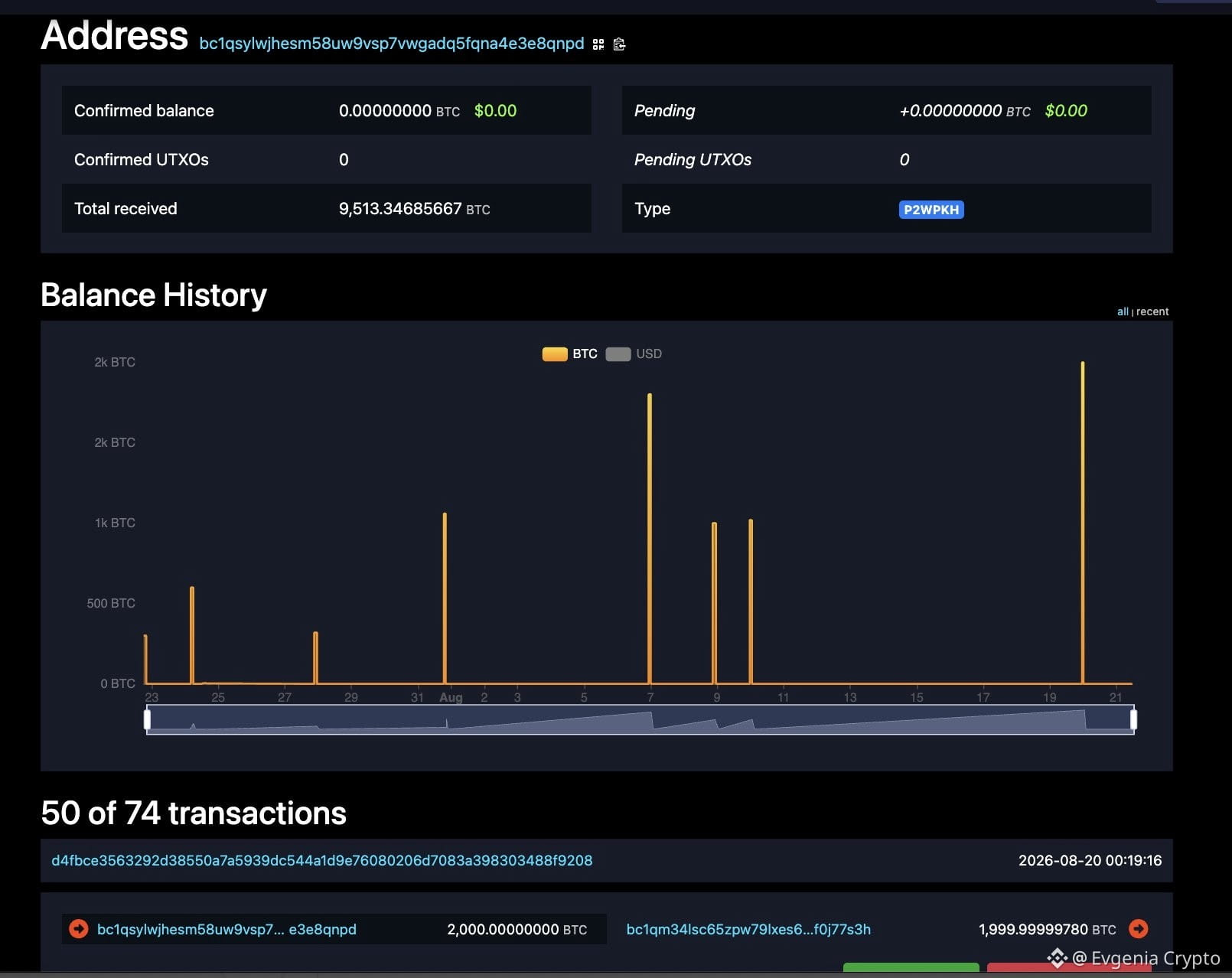The width and height of the screenshot is (1232, 978).
Task: Switch balance history to recent
Action: tap(1152, 311)
